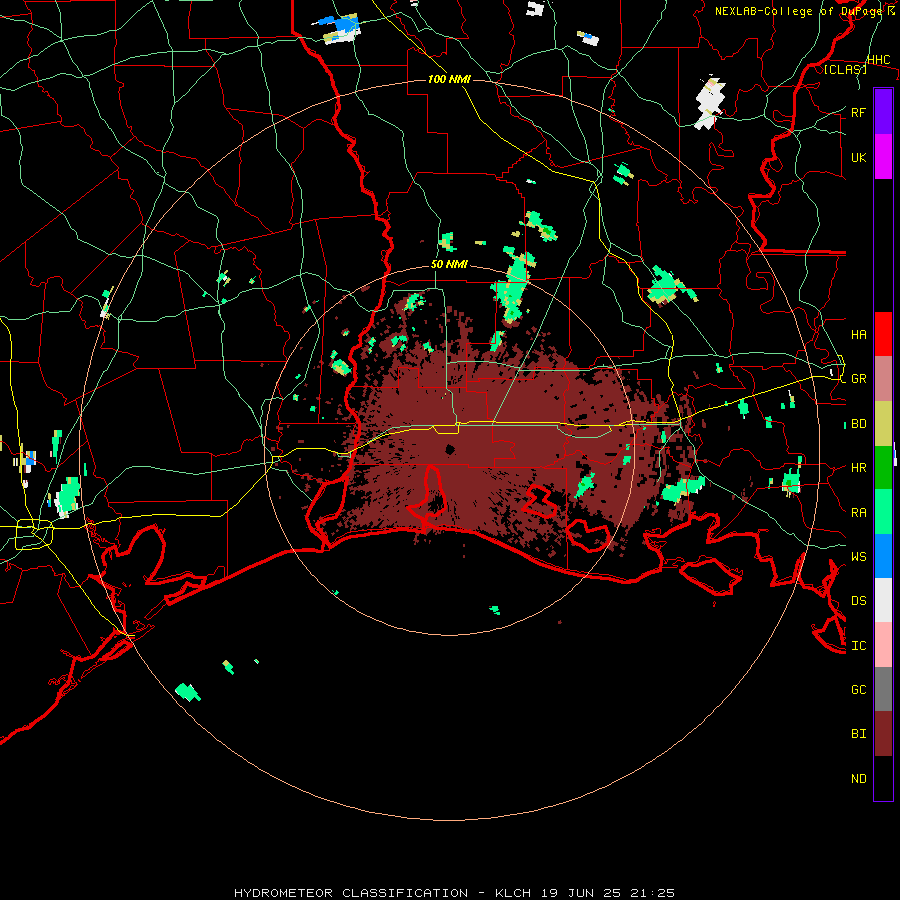900x900 pixels.
Task: Click the '50 NMI' range ring label
Action: pos(449,265)
